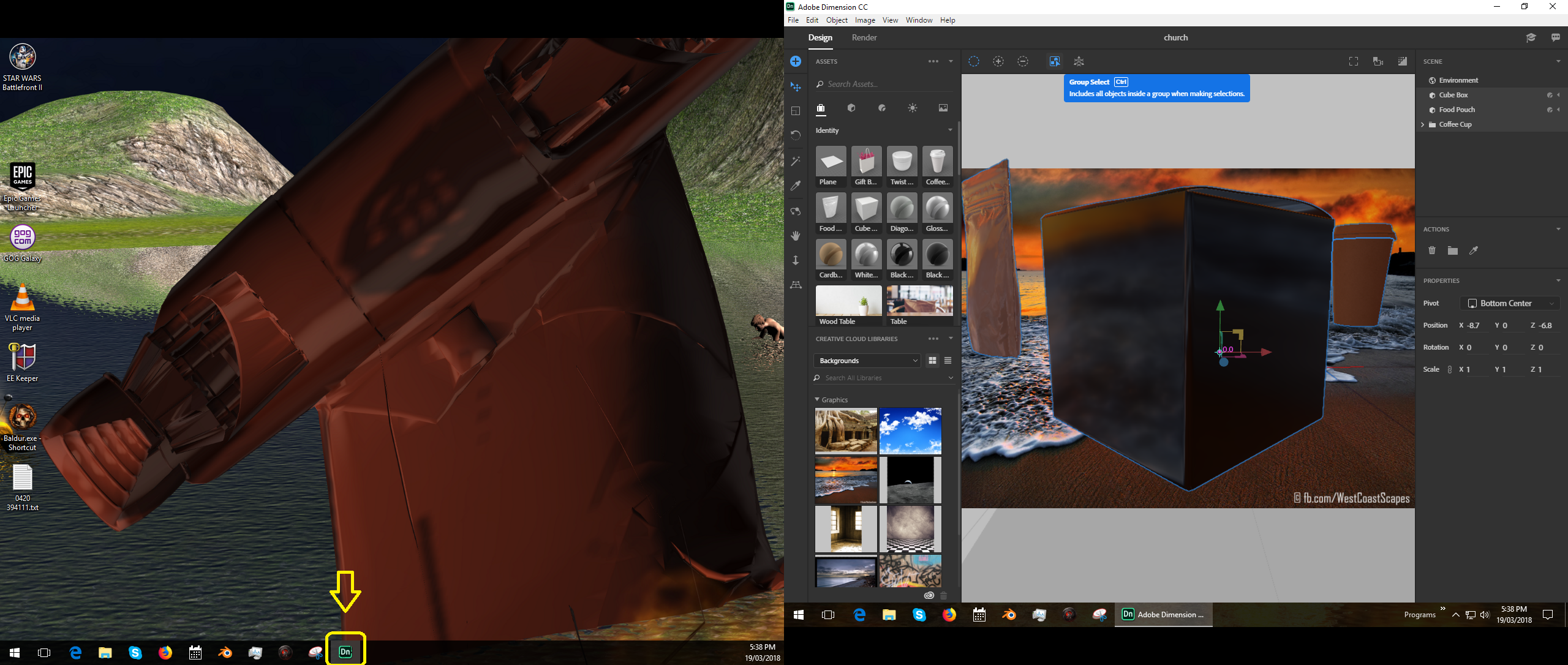1568x665 pixels.
Task: Select the Select and Scale tool
Action: (x=796, y=111)
